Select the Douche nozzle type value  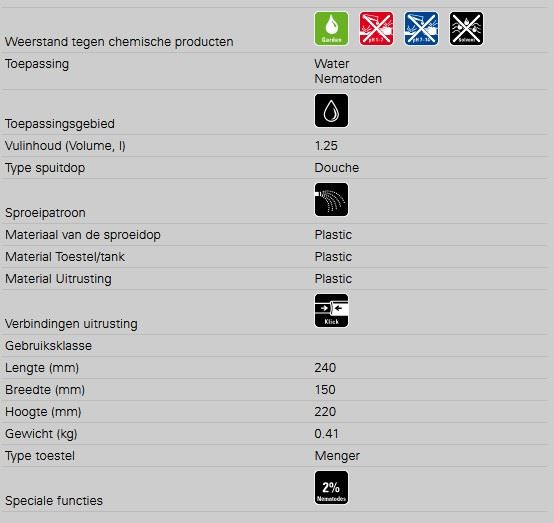(x=337, y=168)
